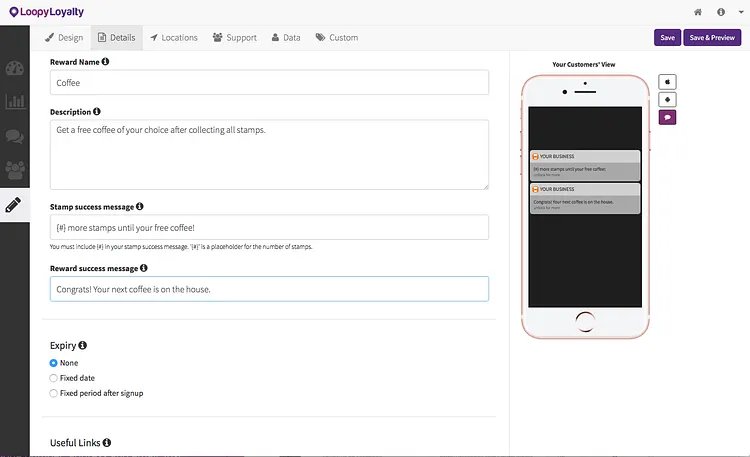Click the home icon in top bar

pyautogui.click(x=698, y=12)
